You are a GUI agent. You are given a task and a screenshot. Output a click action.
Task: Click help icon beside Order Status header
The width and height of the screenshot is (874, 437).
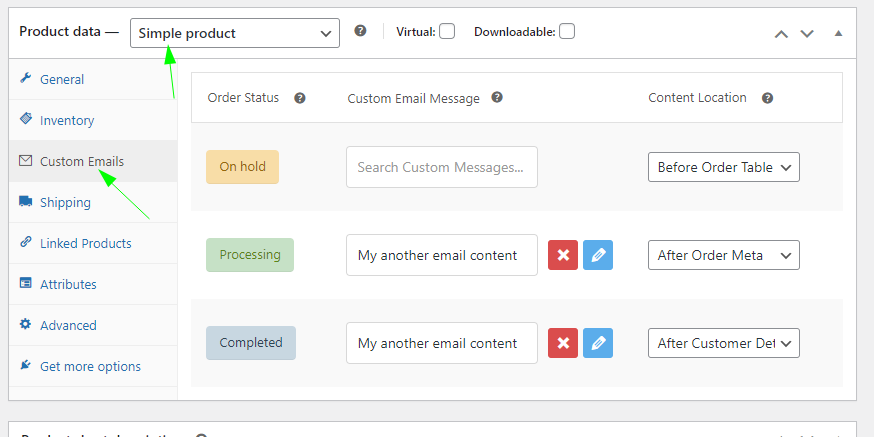[299, 98]
